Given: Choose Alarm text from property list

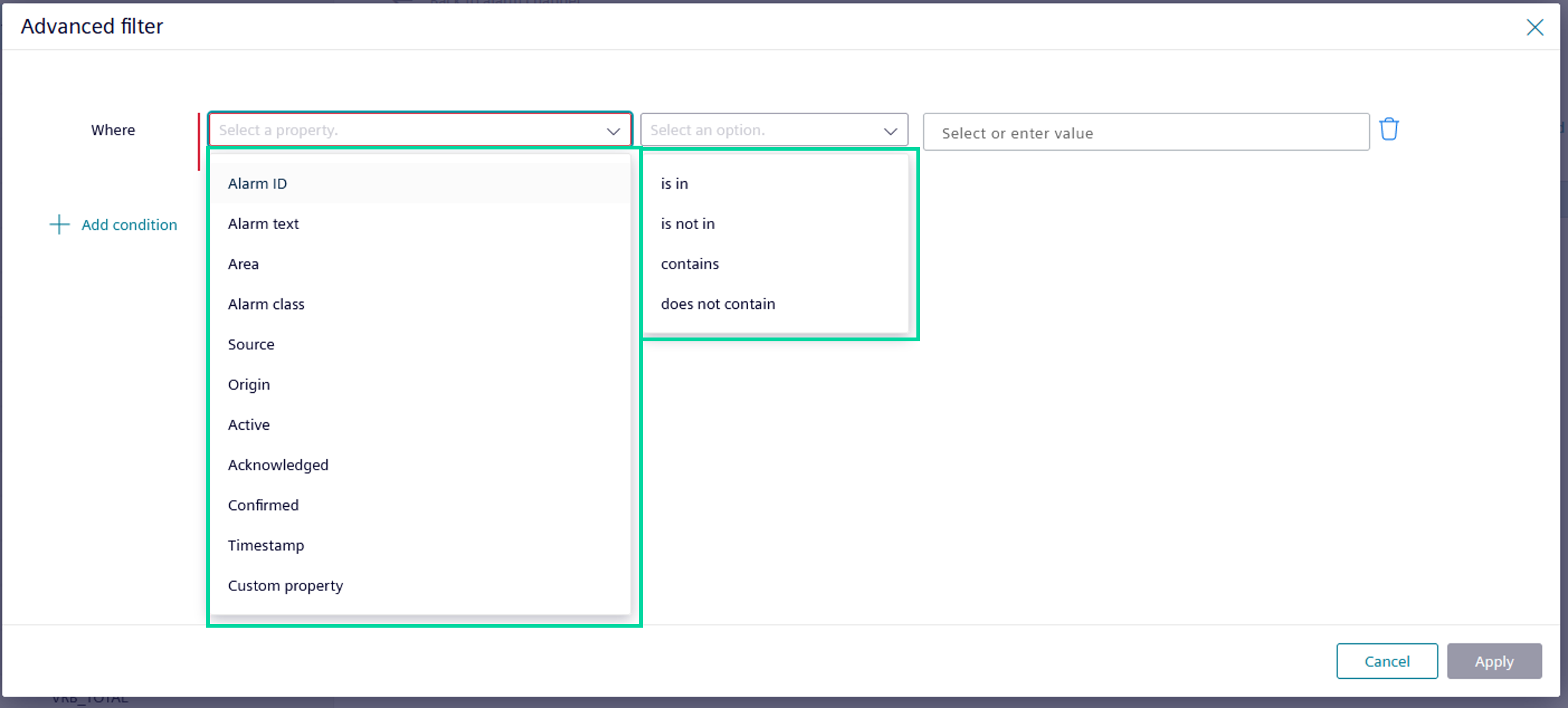Looking at the screenshot, I should pyautogui.click(x=420, y=224).
